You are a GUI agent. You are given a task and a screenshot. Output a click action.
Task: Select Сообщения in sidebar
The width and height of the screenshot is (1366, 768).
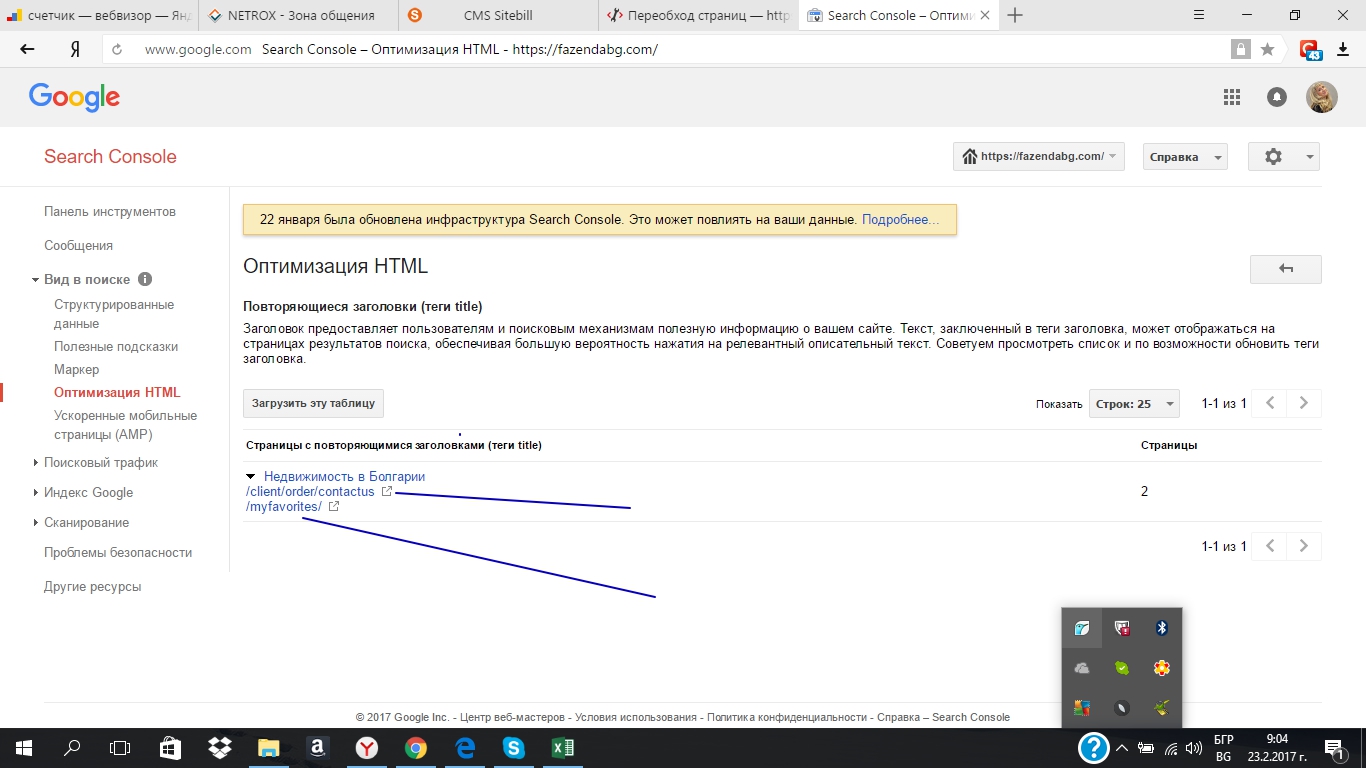tap(78, 246)
